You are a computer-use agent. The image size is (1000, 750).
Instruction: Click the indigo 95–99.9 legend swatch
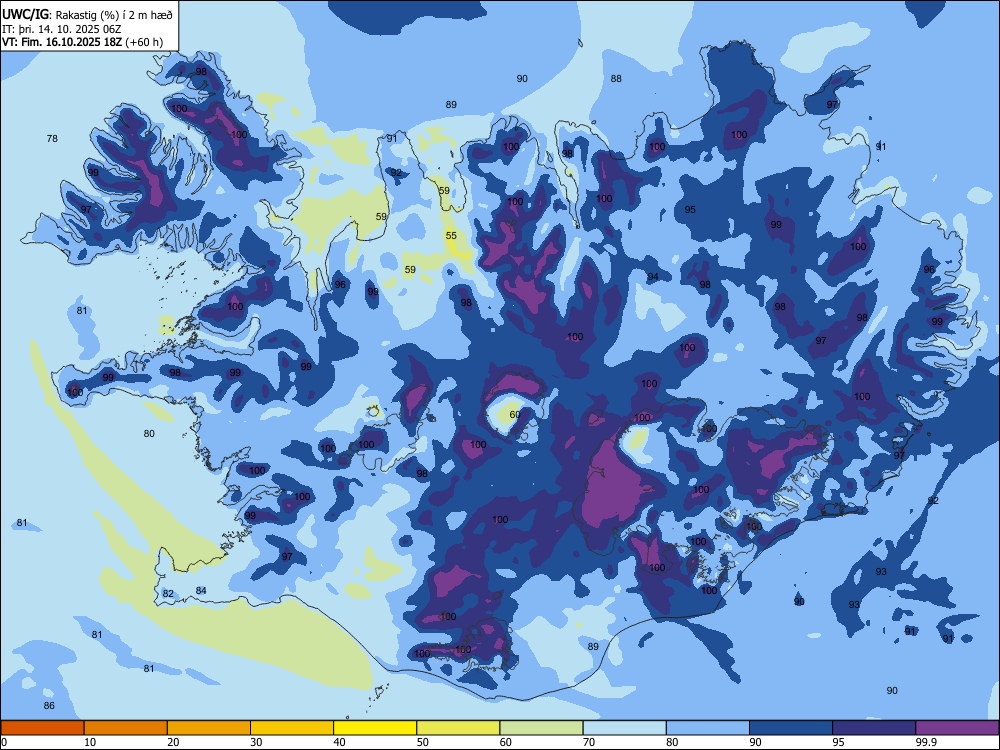[874, 728]
